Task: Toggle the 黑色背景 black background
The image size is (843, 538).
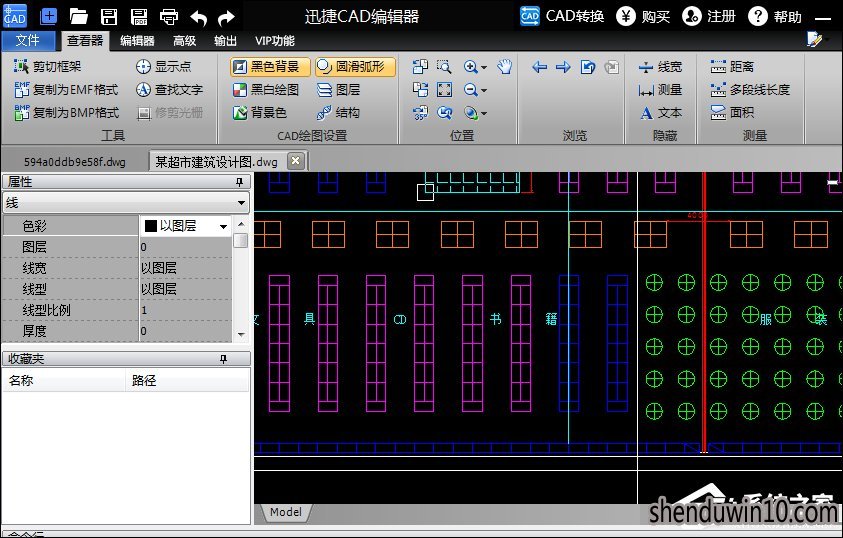Action: pos(270,67)
